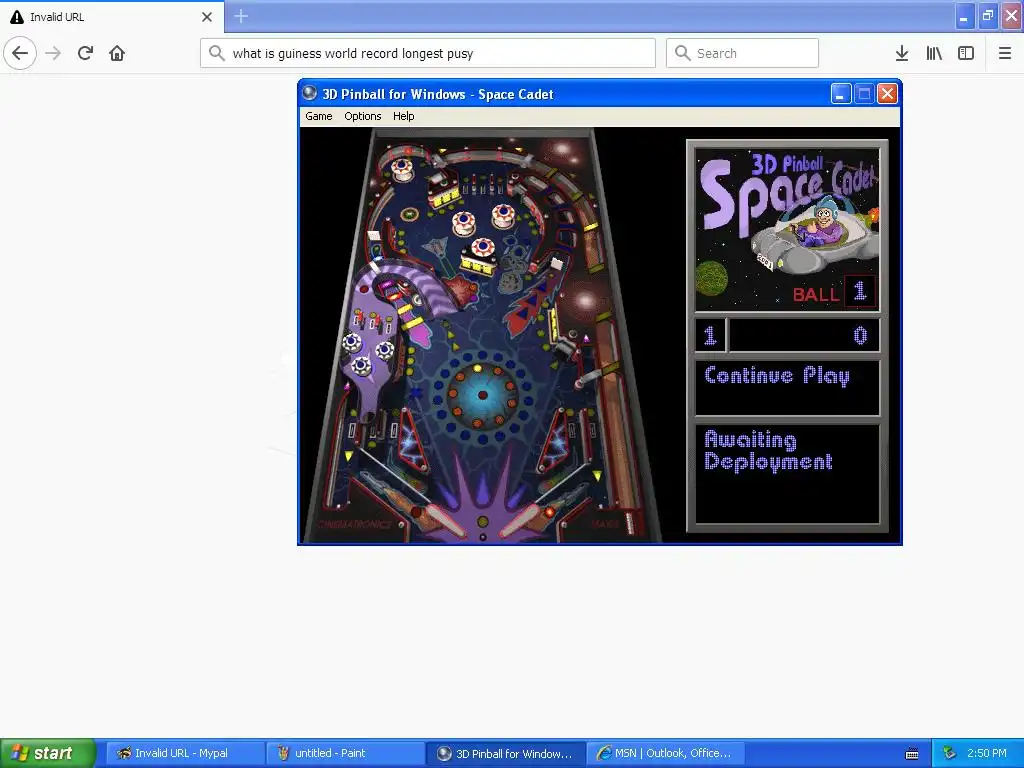This screenshot has height=768, width=1024.
Task: Click the player score display showing 0
Action: click(804, 336)
